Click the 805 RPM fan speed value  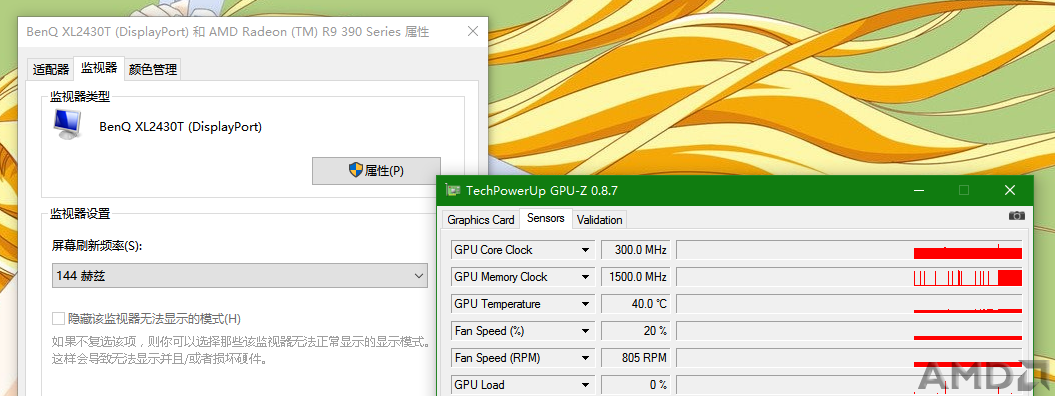(635, 358)
